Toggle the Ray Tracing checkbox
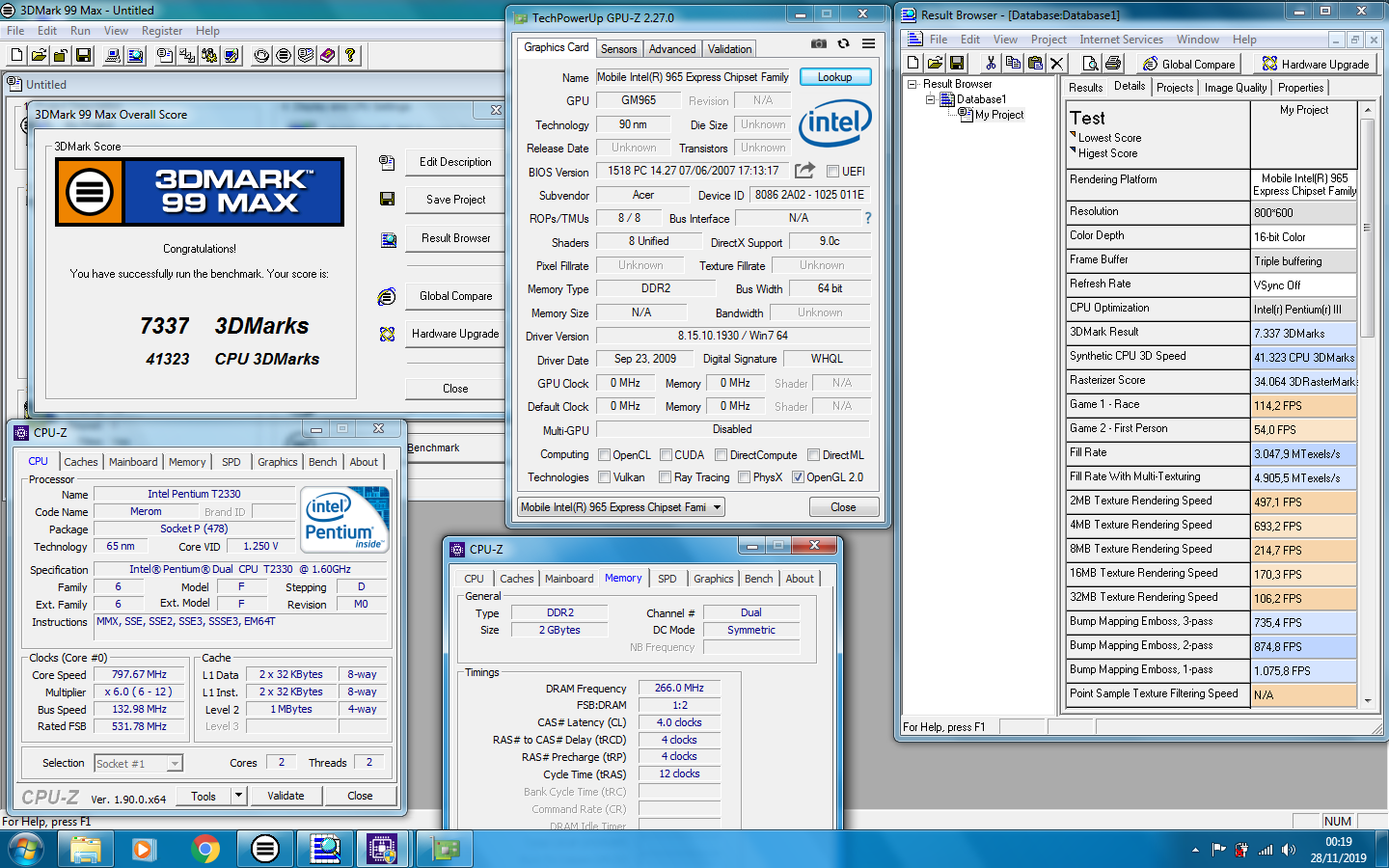1389x868 pixels. (x=665, y=477)
